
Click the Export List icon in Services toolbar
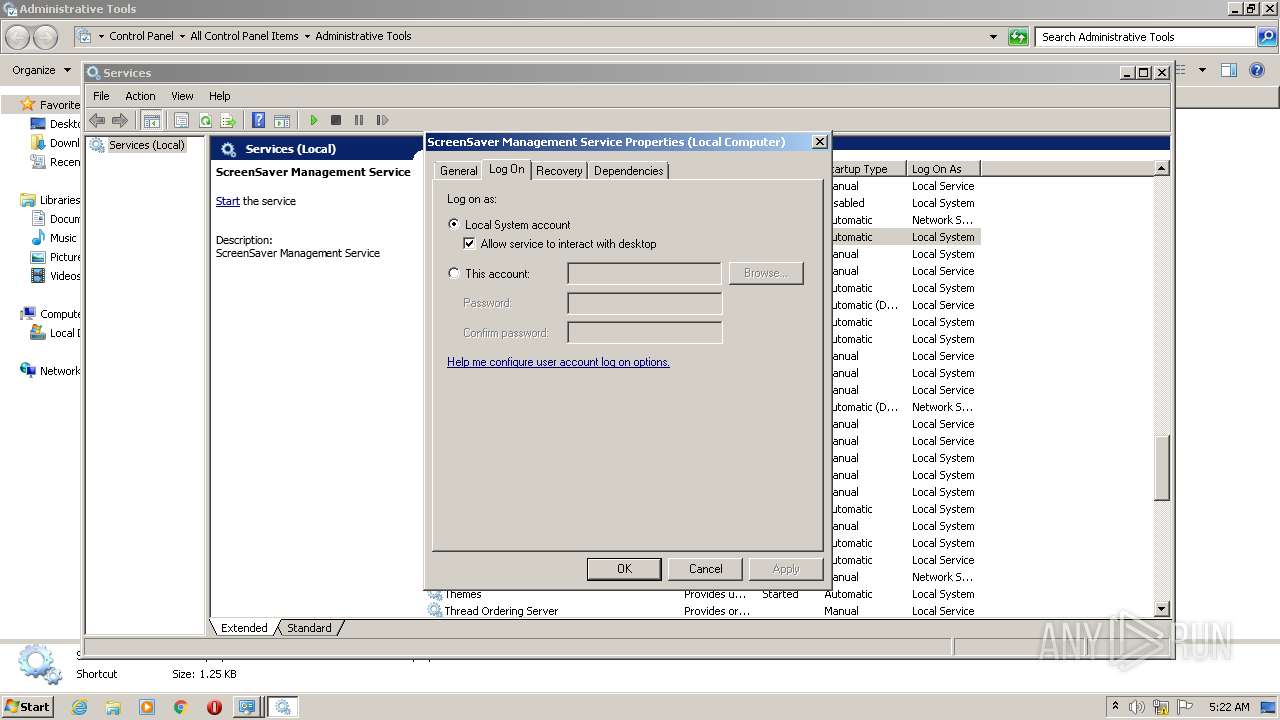tap(228, 120)
